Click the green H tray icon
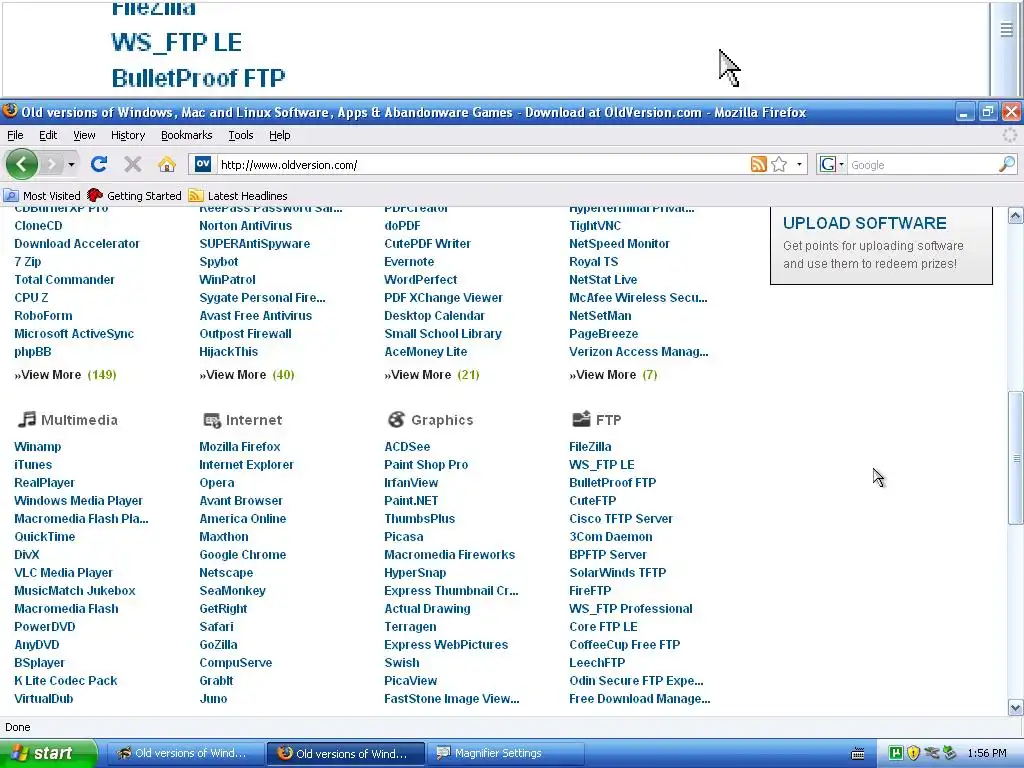The width and height of the screenshot is (1024, 768). pyautogui.click(x=896, y=753)
